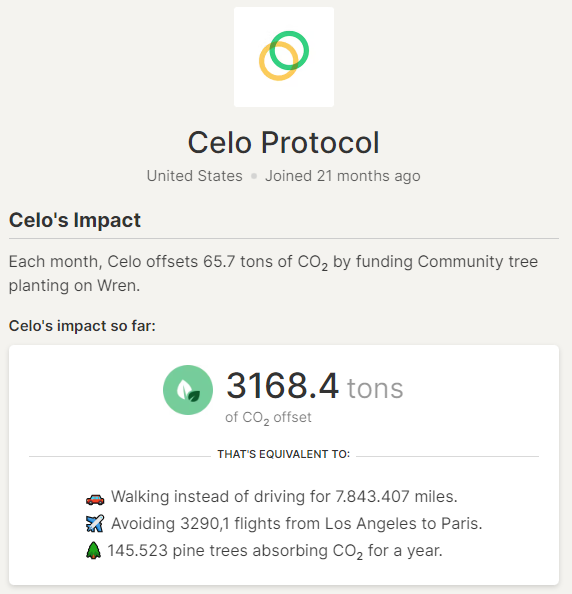Click the red car emoji icon
This screenshot has height=594, width=572.
[x=95, y=499]
